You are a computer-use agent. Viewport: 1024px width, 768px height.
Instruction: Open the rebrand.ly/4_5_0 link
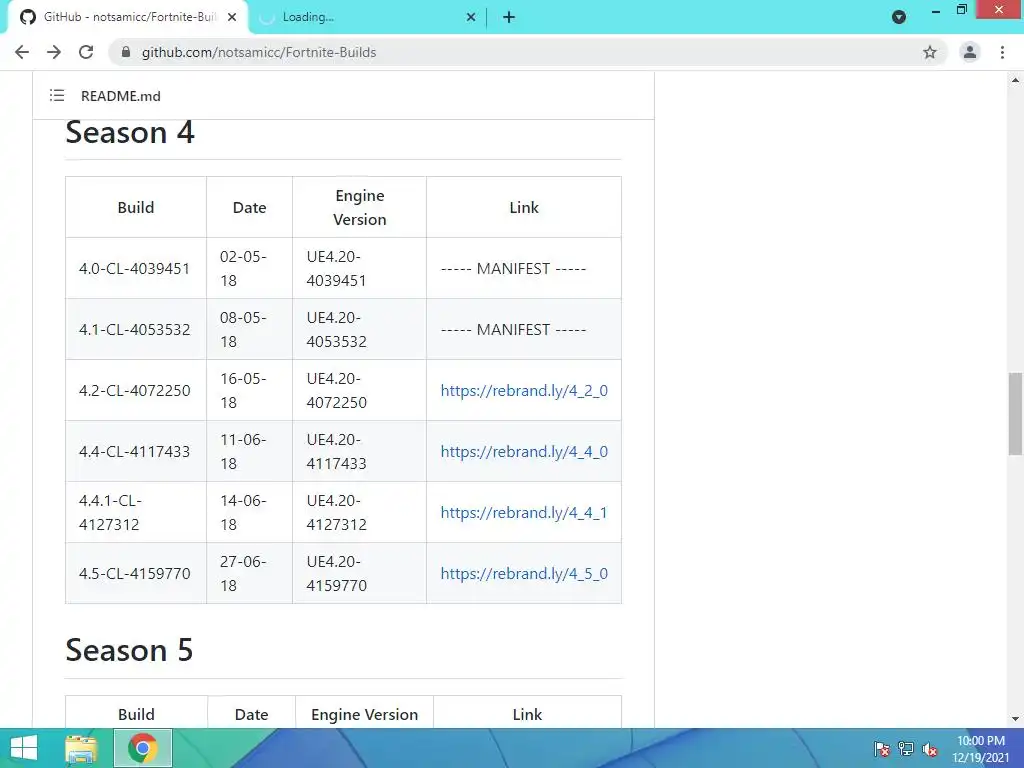(x=524, y=573)
